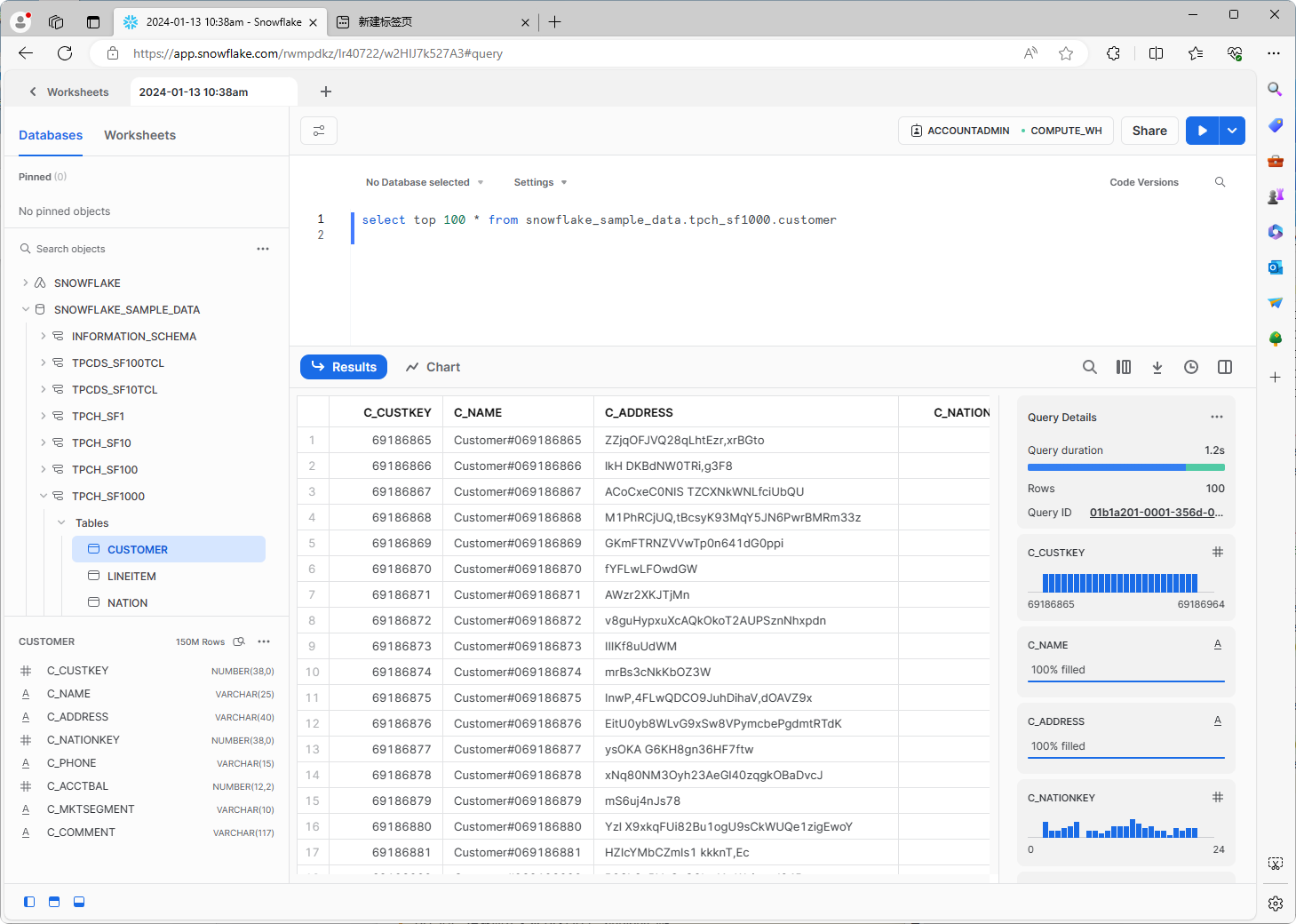Run the query with the blue play button
1296x924 pixels.
point(1202,131)
